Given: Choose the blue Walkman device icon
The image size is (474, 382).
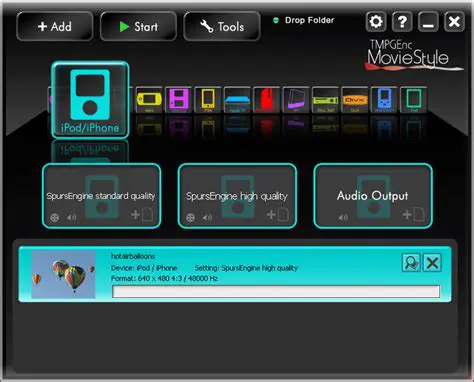Looking at the screenshot, I should (x=384, y=100).
